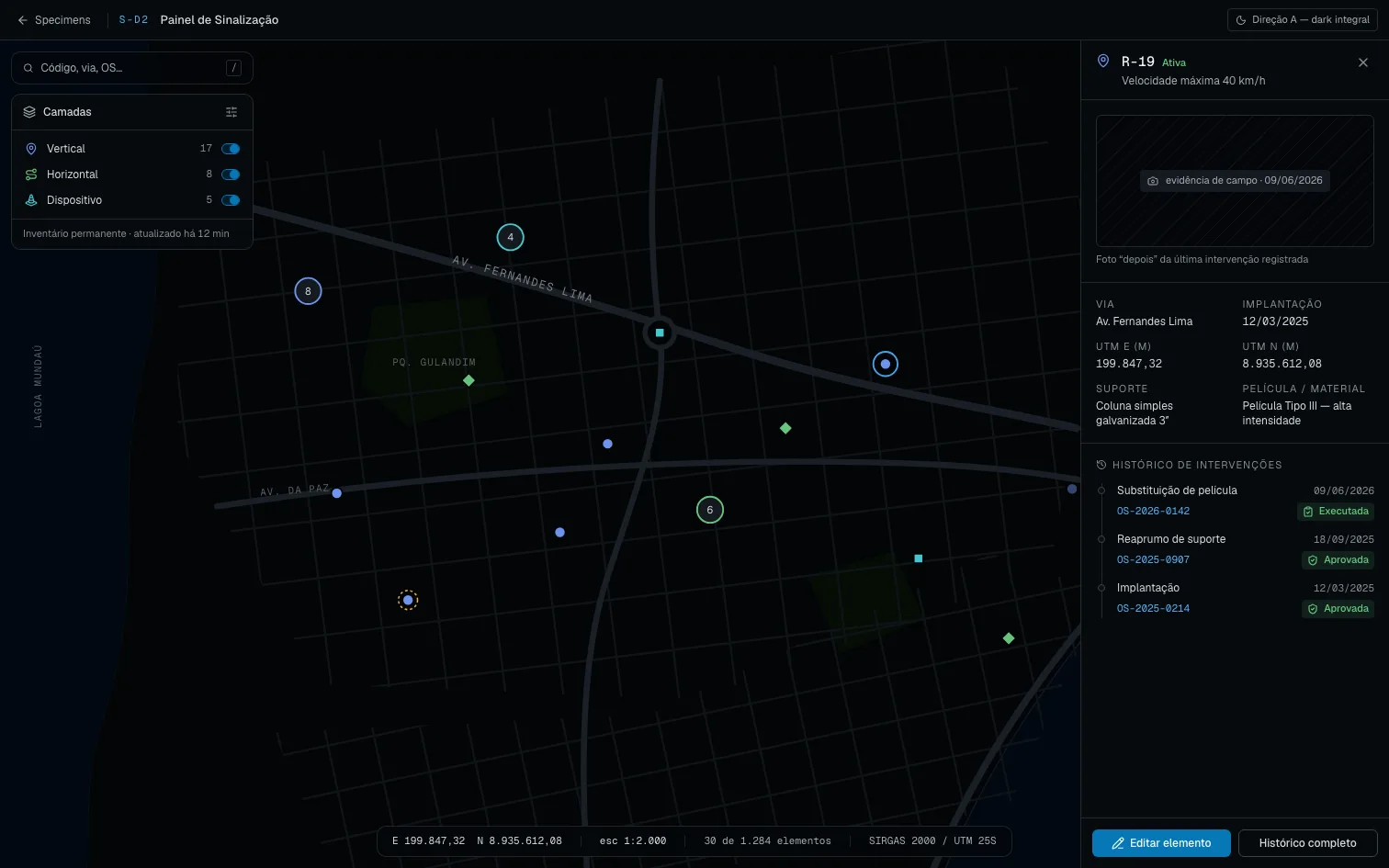Select the dashed-ring pending marker
This screenshot has height=868, width=1389.
tap(408, 600)
